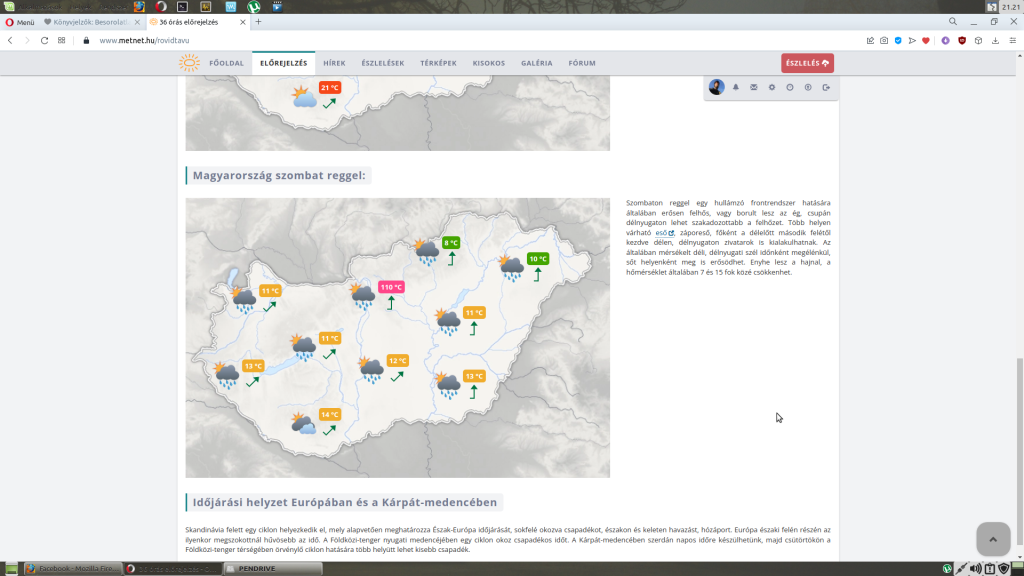The height and width of the screenshot is (576, 1024).
Task: Click the user profile avatar
Action: click(716, 87)
